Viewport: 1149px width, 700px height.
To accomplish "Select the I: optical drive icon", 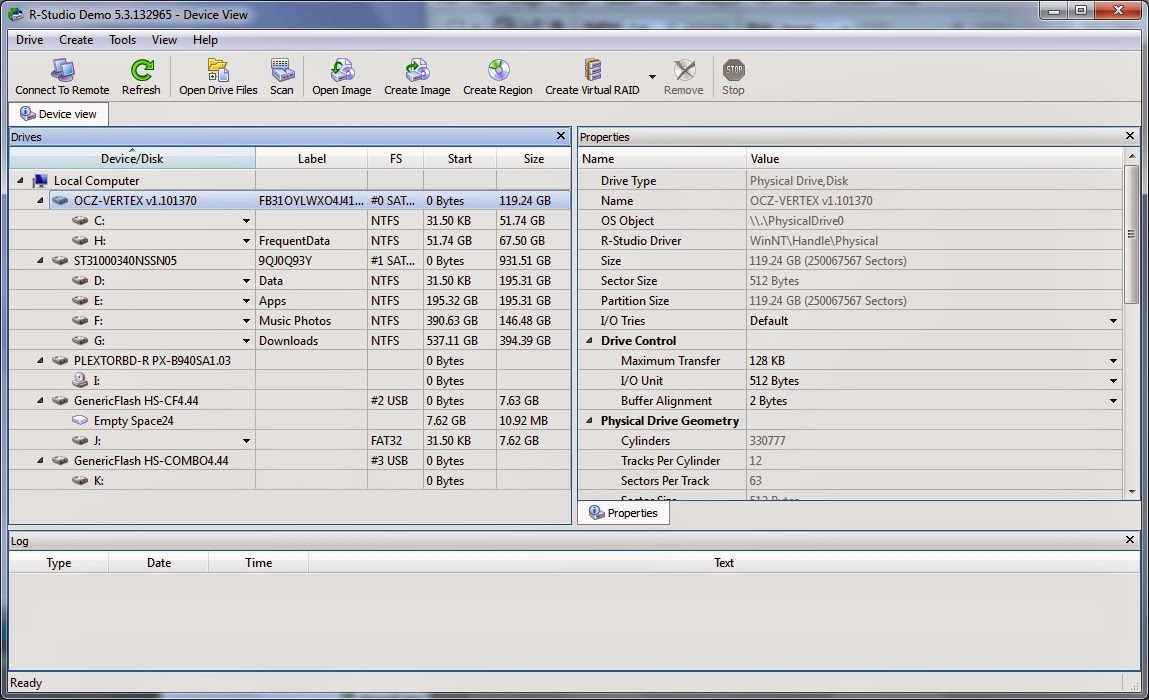I will point(80,380).
